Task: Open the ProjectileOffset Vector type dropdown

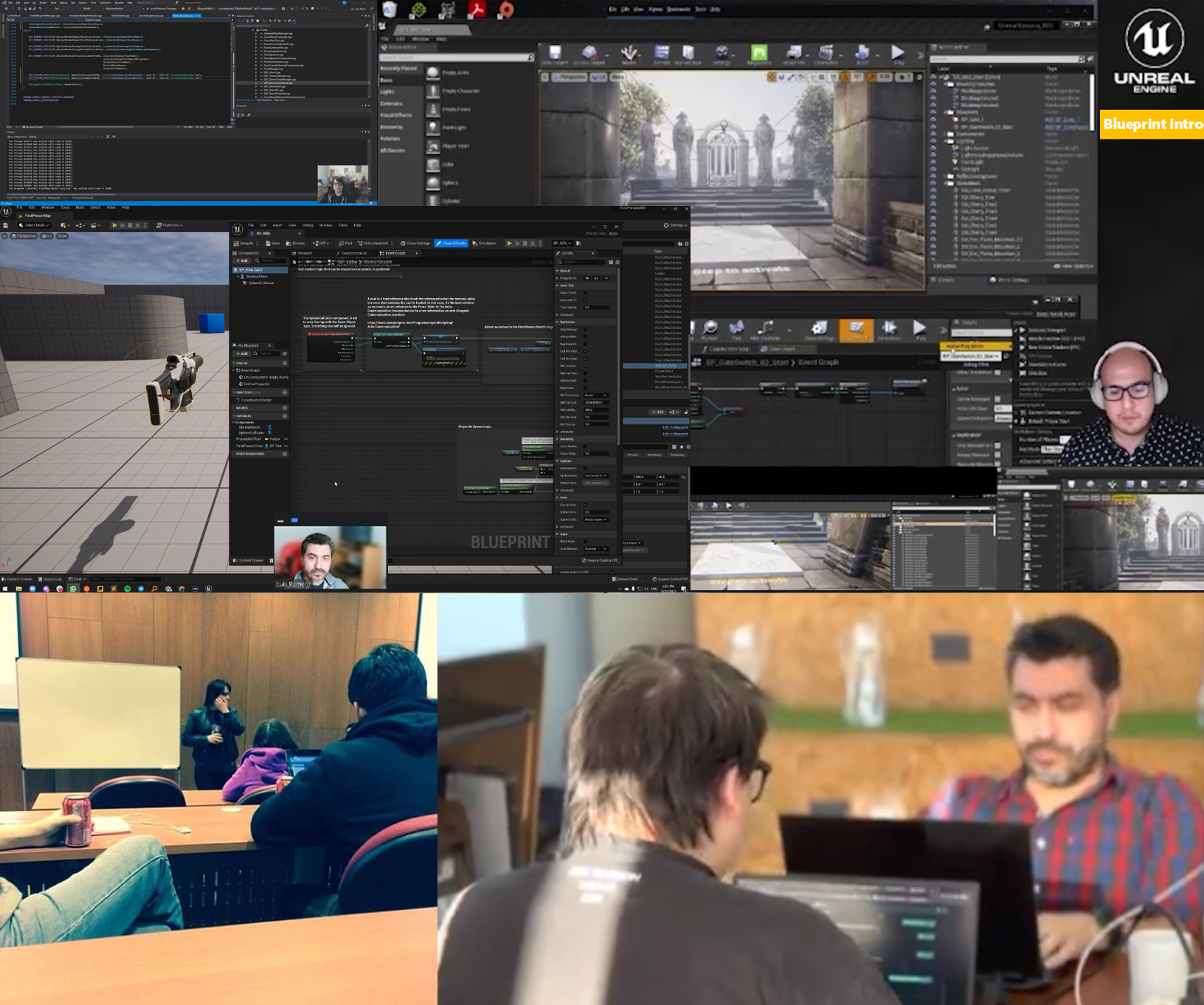Action: 277,439
